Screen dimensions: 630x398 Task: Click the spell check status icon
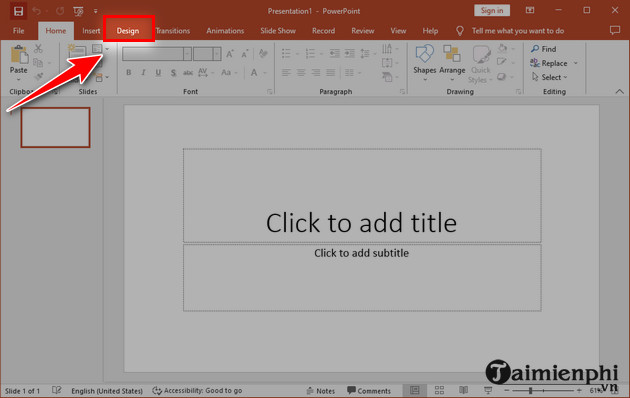point(57,390)
